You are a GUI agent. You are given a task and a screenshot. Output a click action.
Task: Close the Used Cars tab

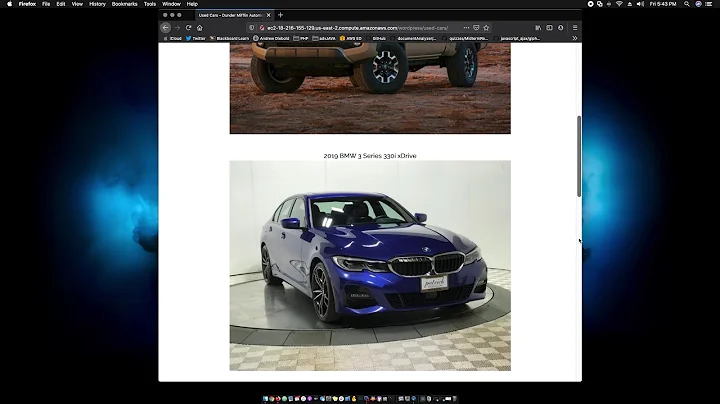pos(269,15)
